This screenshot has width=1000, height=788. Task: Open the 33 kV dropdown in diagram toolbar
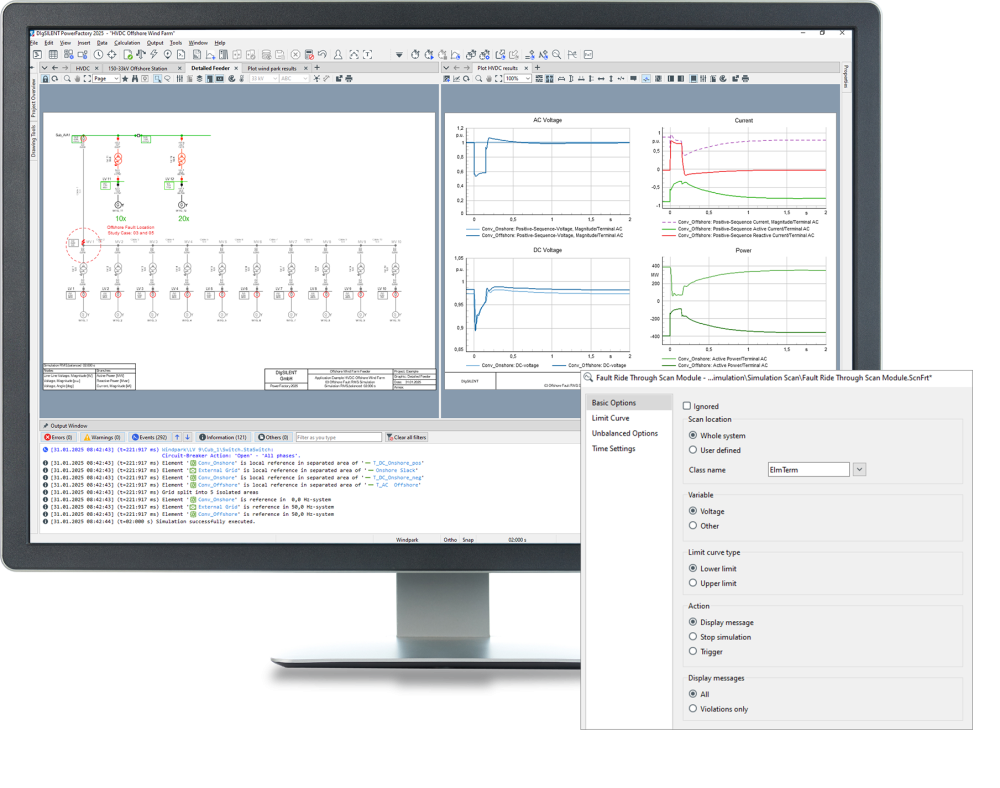click(x=275, y=79)
